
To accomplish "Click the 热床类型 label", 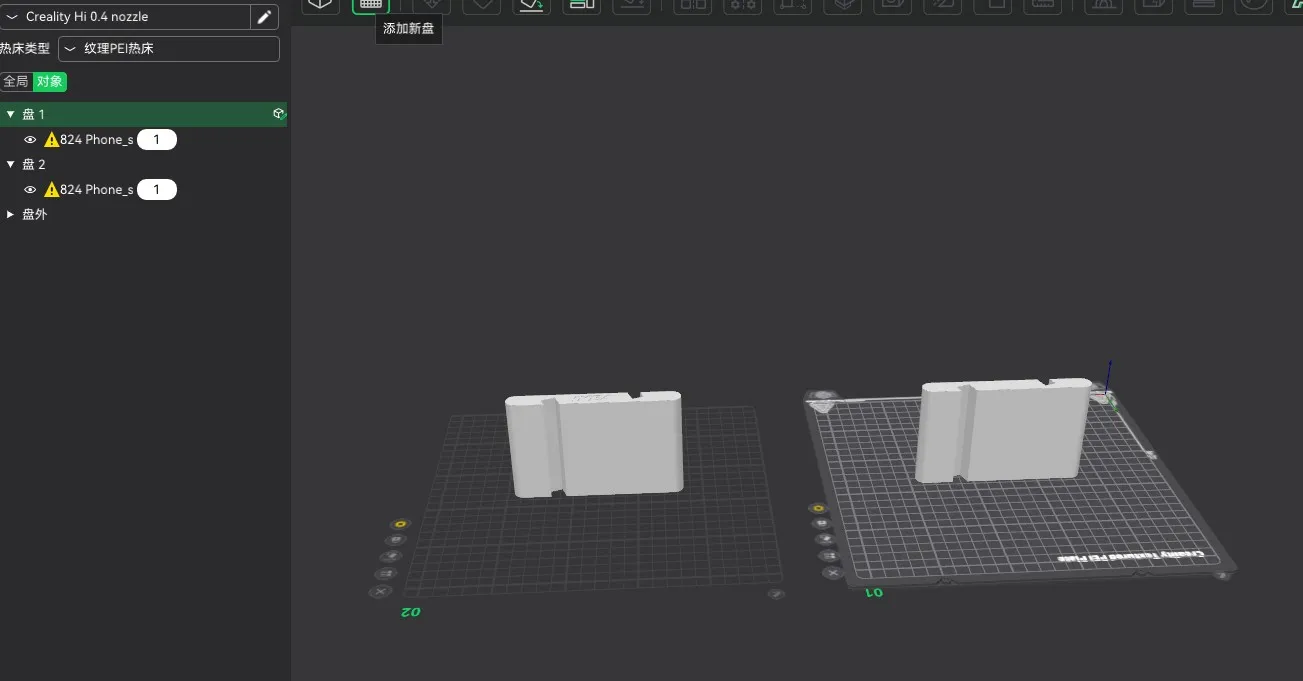I will 24,49.
